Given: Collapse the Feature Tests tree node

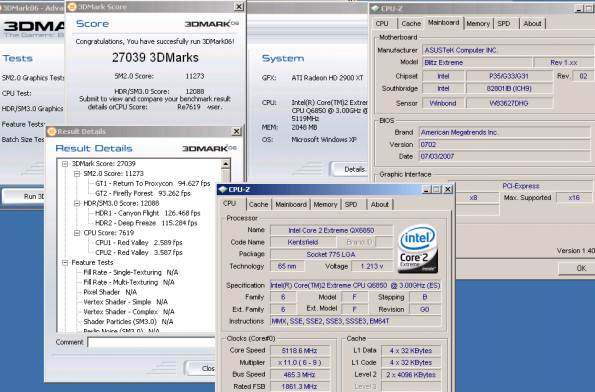Looking at the screenshot, I should point(65,263).
